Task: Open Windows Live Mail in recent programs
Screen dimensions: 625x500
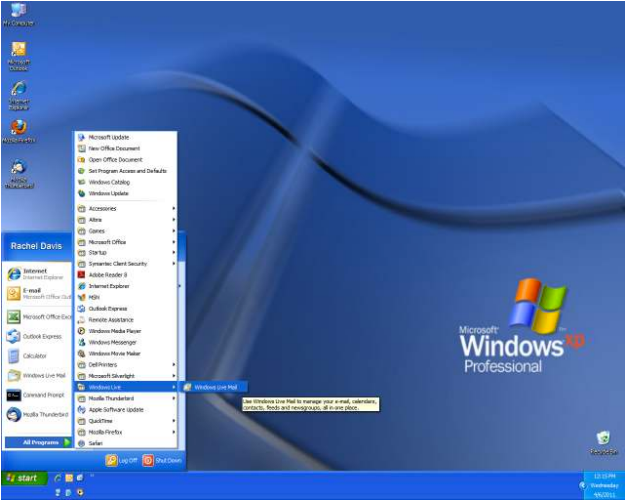Action: 37,375
